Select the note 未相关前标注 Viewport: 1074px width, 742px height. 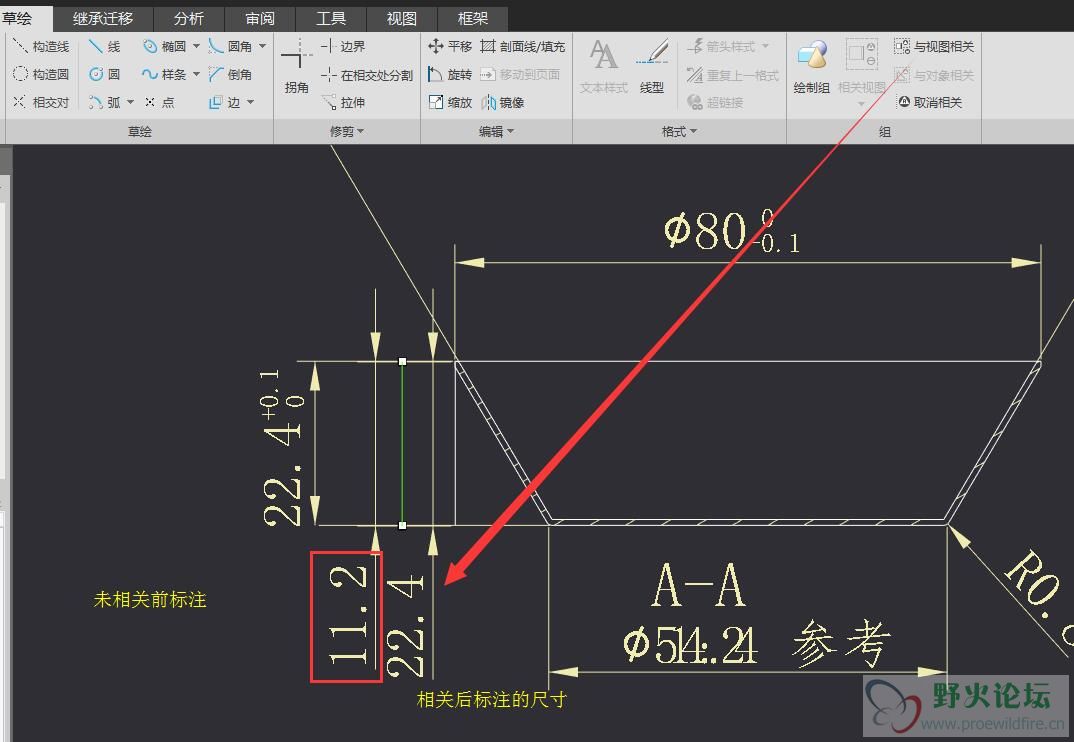click(x=149, y=599)
